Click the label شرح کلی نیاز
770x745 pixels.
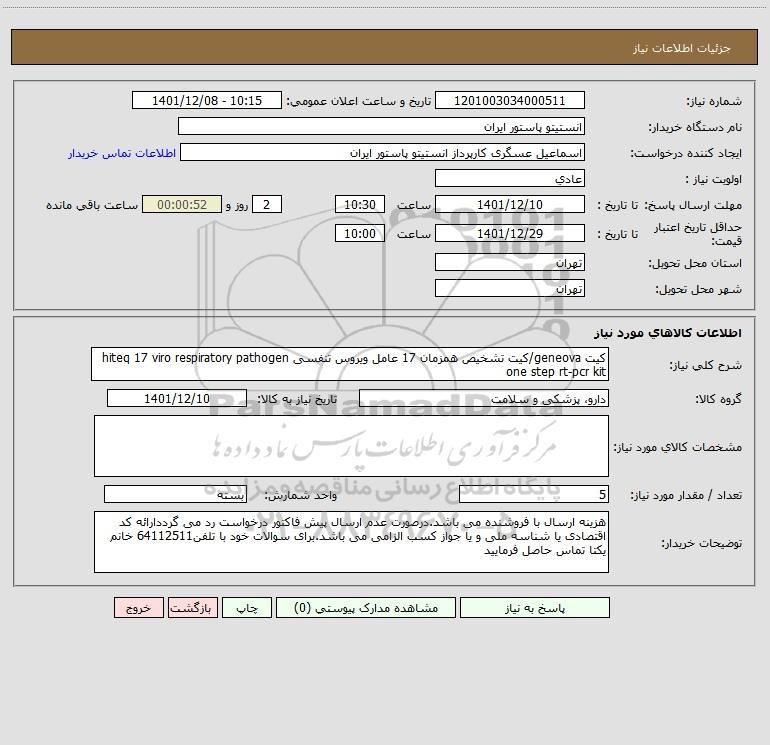click(x=706, y=365)
